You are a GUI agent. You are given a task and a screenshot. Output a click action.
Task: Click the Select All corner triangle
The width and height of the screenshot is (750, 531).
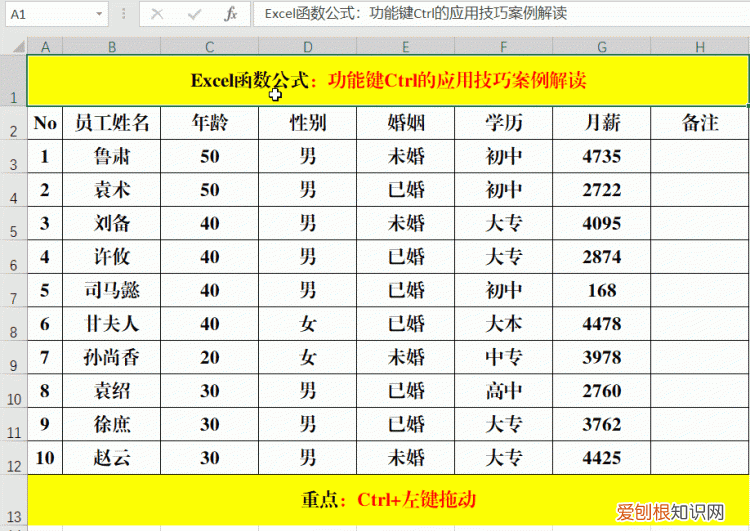coord(19,47)
